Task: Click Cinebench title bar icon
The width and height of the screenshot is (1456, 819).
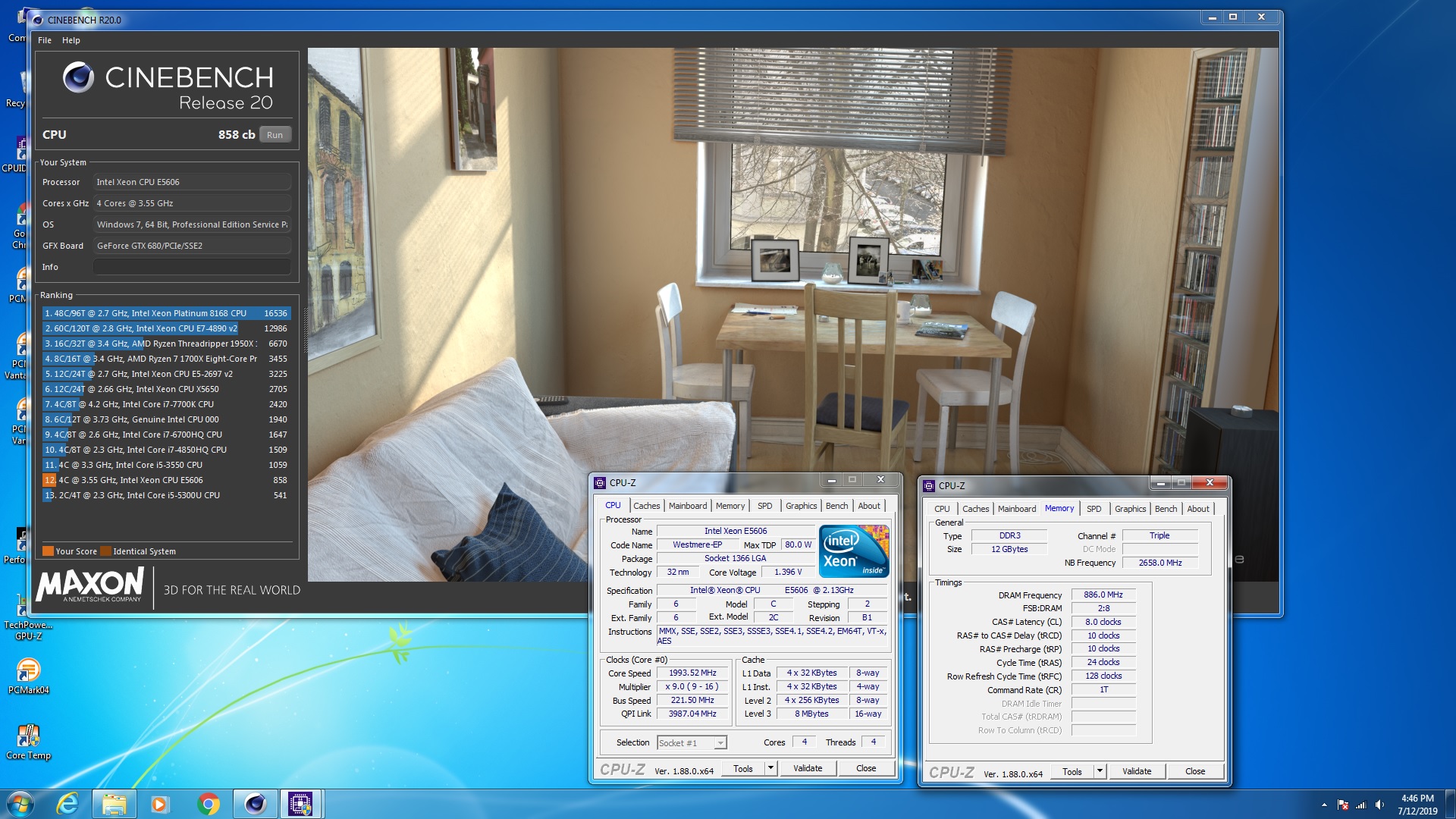Action: pyautogui.click(x=38, y=20)
